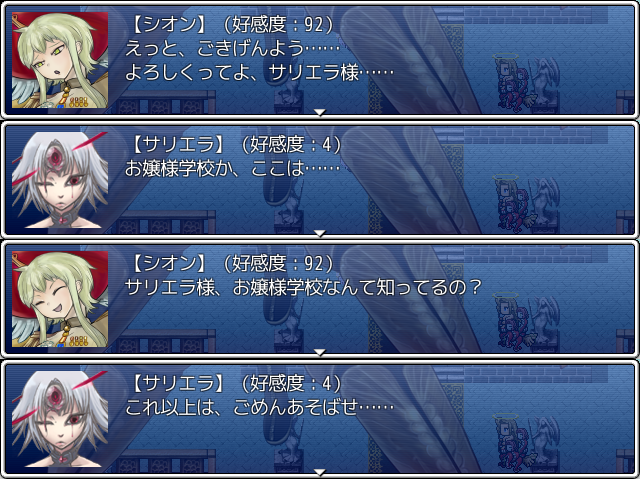Click the text えっと、ごきげんよう……
Screen dimensions: 640x479
tap(233, 49)
